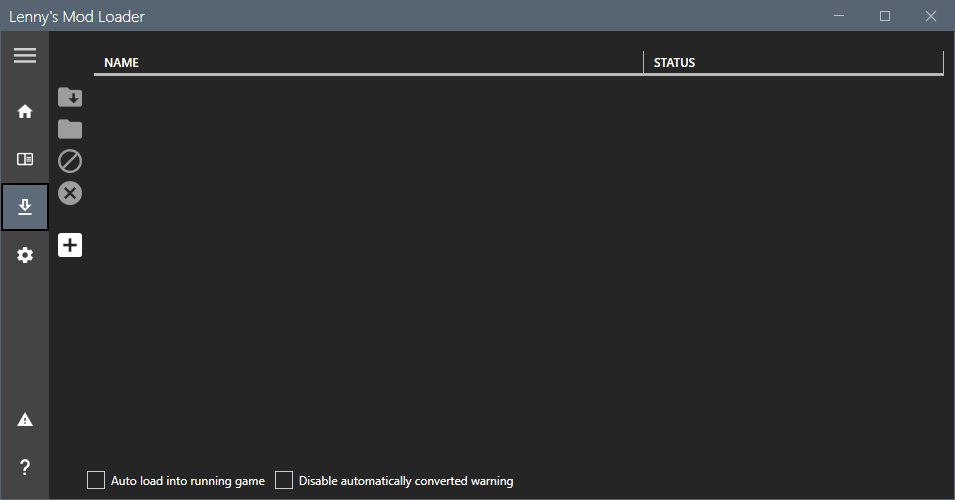955x500 pixels.
Task: Toggle Disable automatically converted warning checkbox
Action: (284, 481)
